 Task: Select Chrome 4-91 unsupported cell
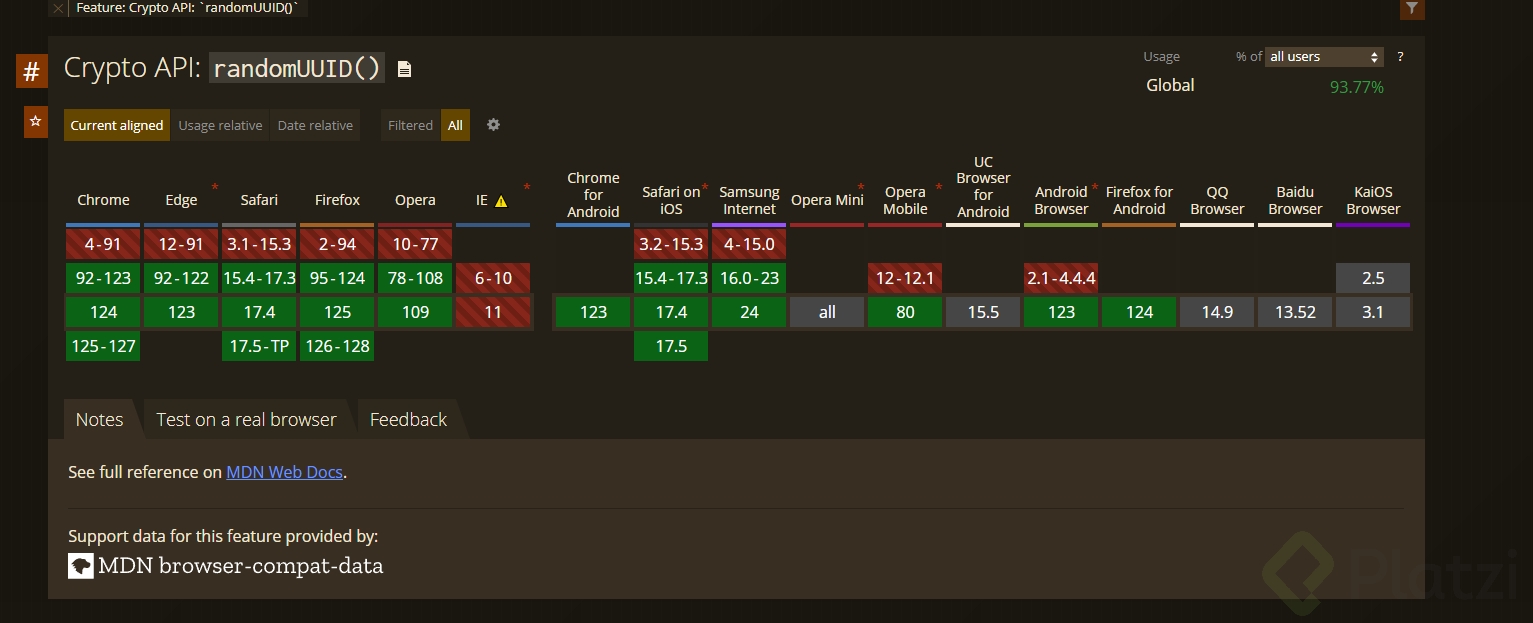(103, 244)
